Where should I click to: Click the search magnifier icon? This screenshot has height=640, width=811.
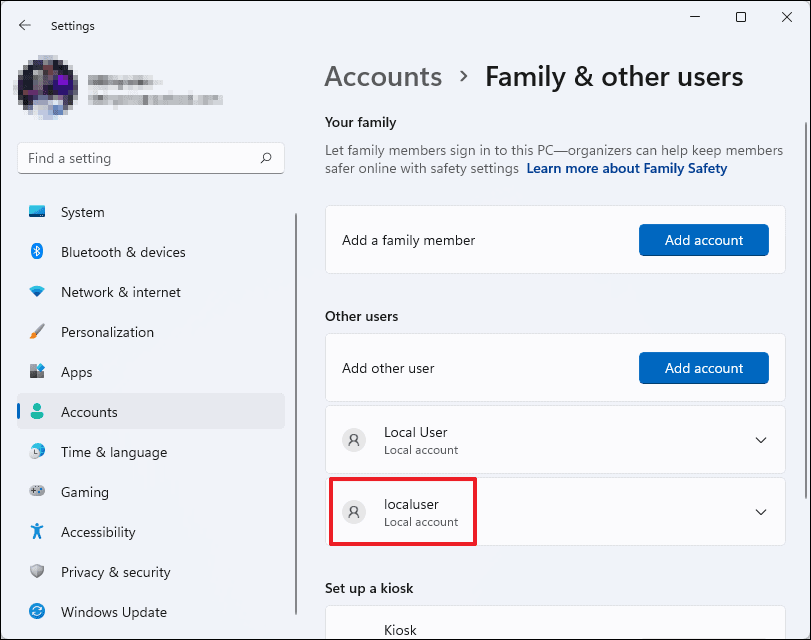266,158
